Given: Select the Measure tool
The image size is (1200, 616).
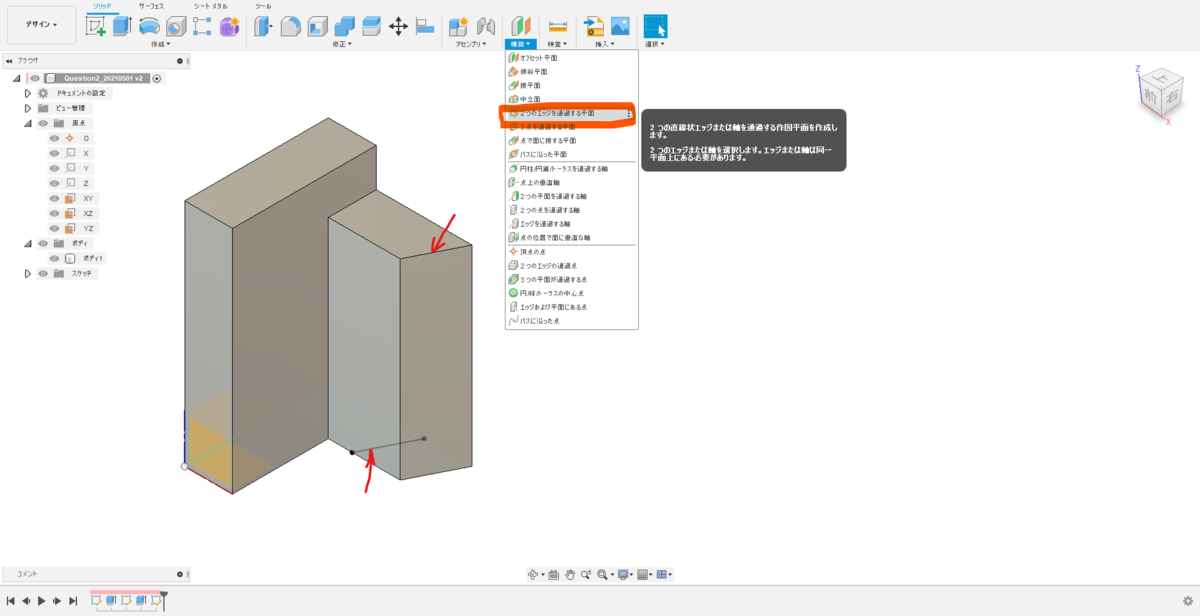Looking at the screenshot, I should pyautogui.click(x=558, y=27).
